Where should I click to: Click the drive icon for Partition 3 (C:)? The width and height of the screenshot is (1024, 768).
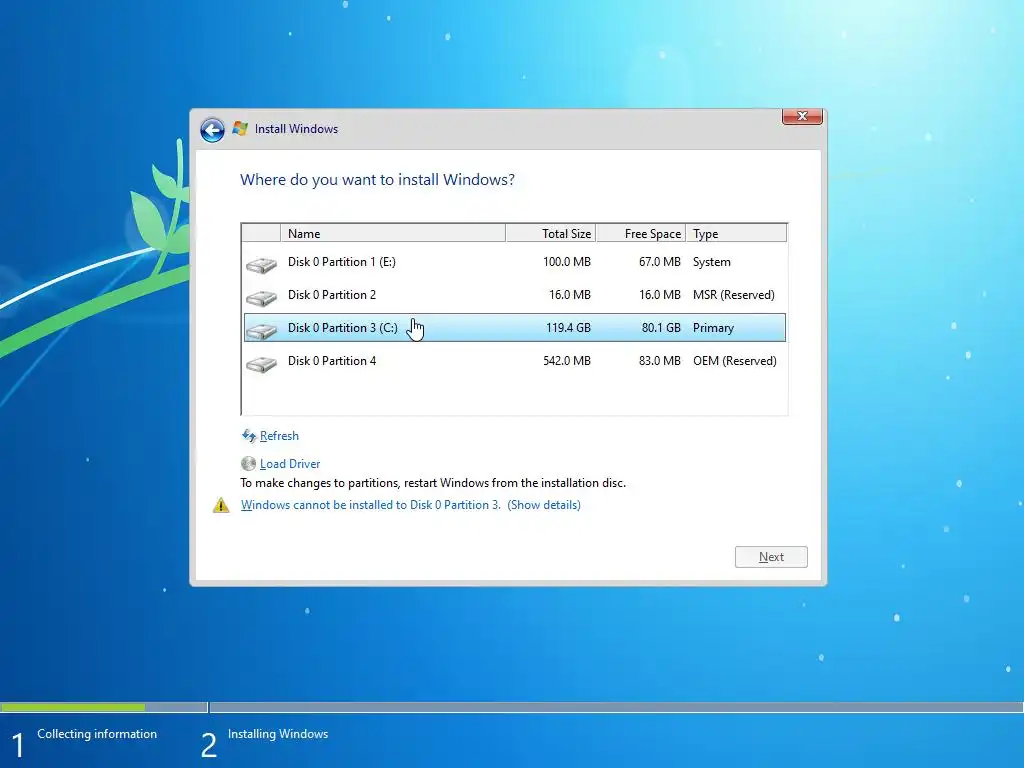pos(261,331)
